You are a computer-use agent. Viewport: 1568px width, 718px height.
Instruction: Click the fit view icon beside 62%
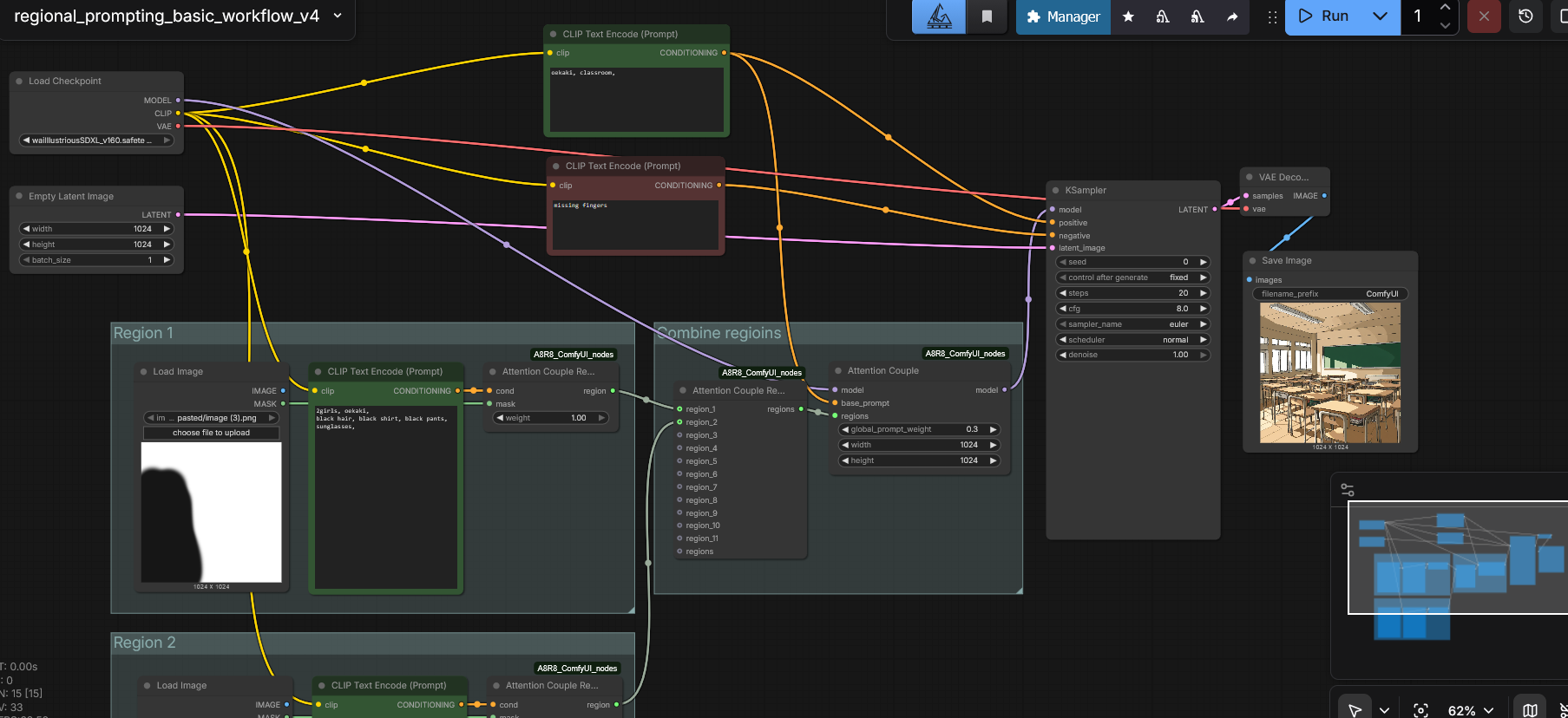(x=1420, y=710)
